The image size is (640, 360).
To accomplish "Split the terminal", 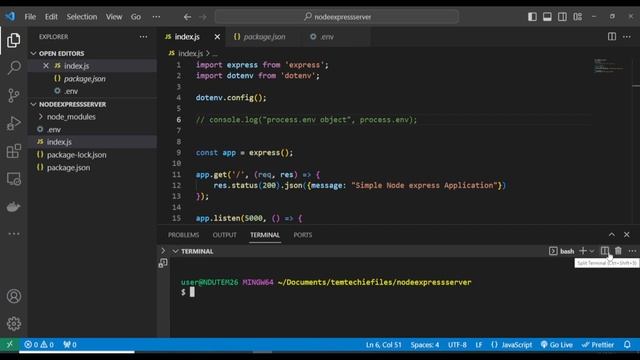I will 604,251.
